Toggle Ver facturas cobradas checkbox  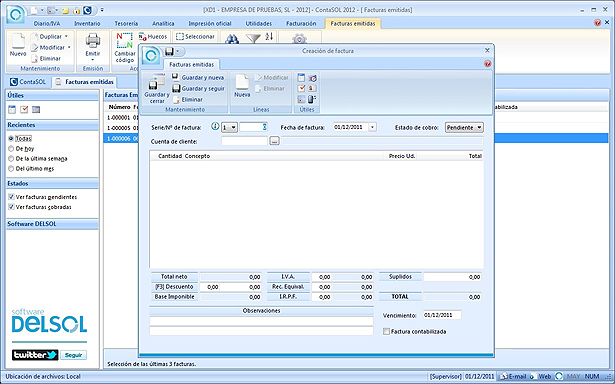(11, 207)
